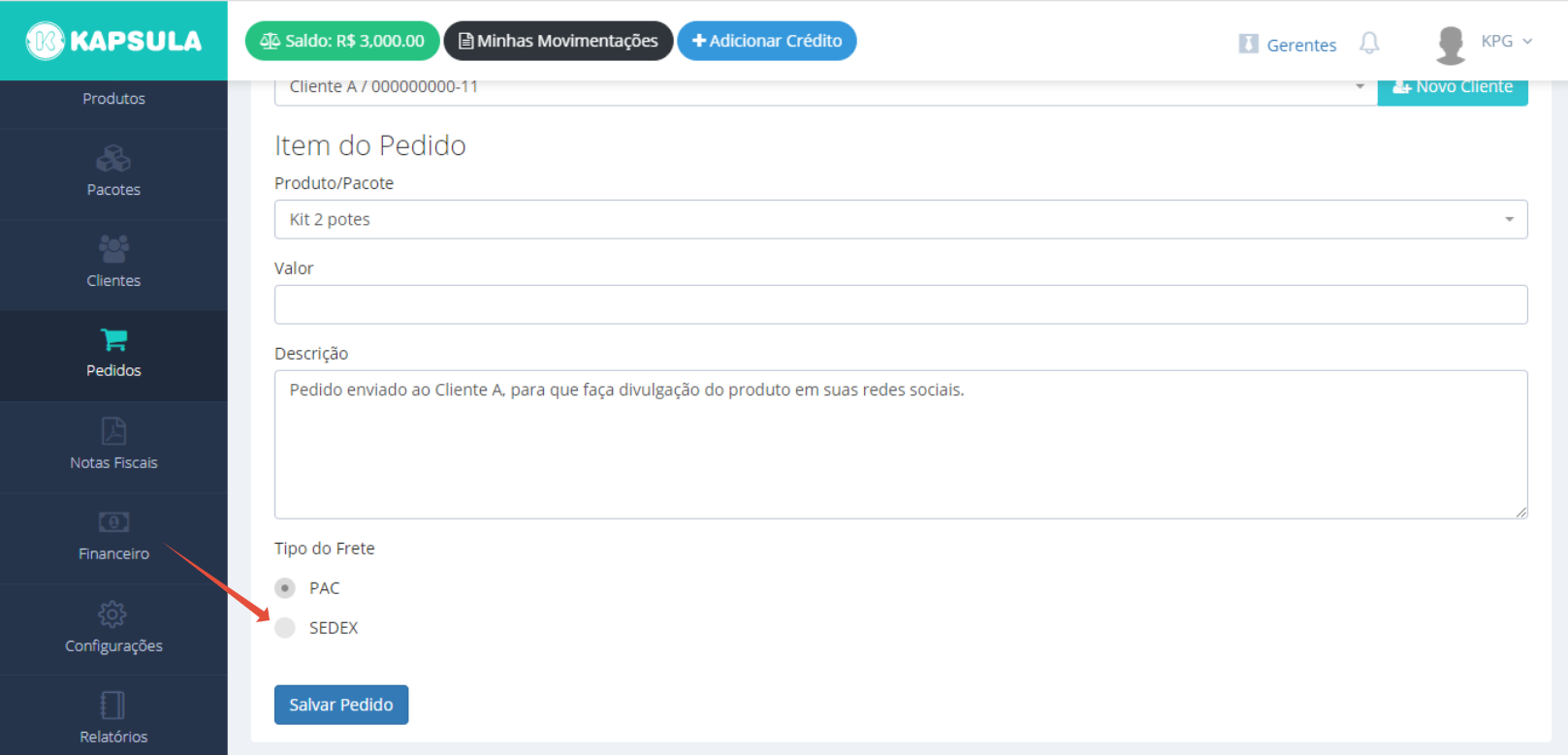The width and height of the screenshot is (1568, 755).
Task: Click the Configurações menu label
Action: coord(113,645)
